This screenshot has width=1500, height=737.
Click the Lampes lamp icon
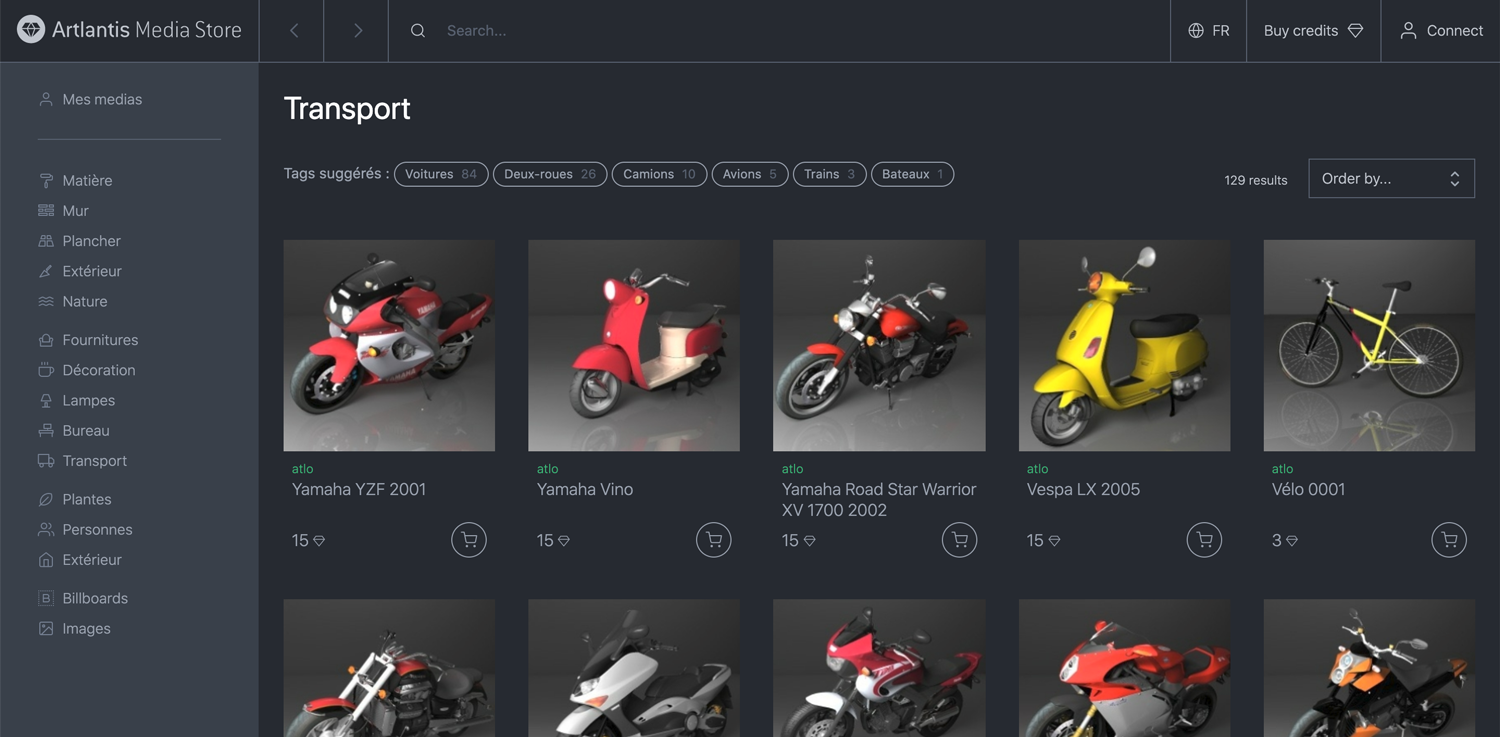click(46, 400)
